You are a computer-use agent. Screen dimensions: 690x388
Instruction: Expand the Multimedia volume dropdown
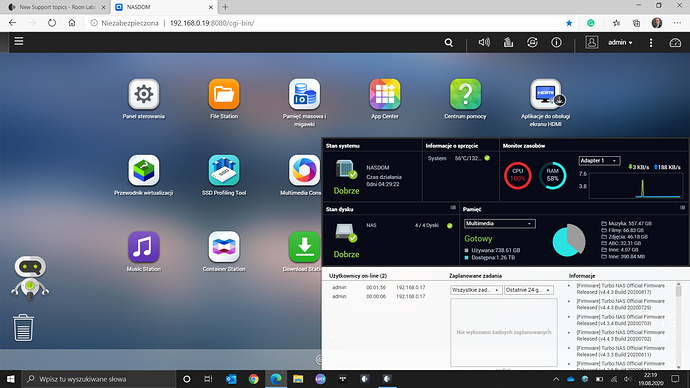coord(499,223)
